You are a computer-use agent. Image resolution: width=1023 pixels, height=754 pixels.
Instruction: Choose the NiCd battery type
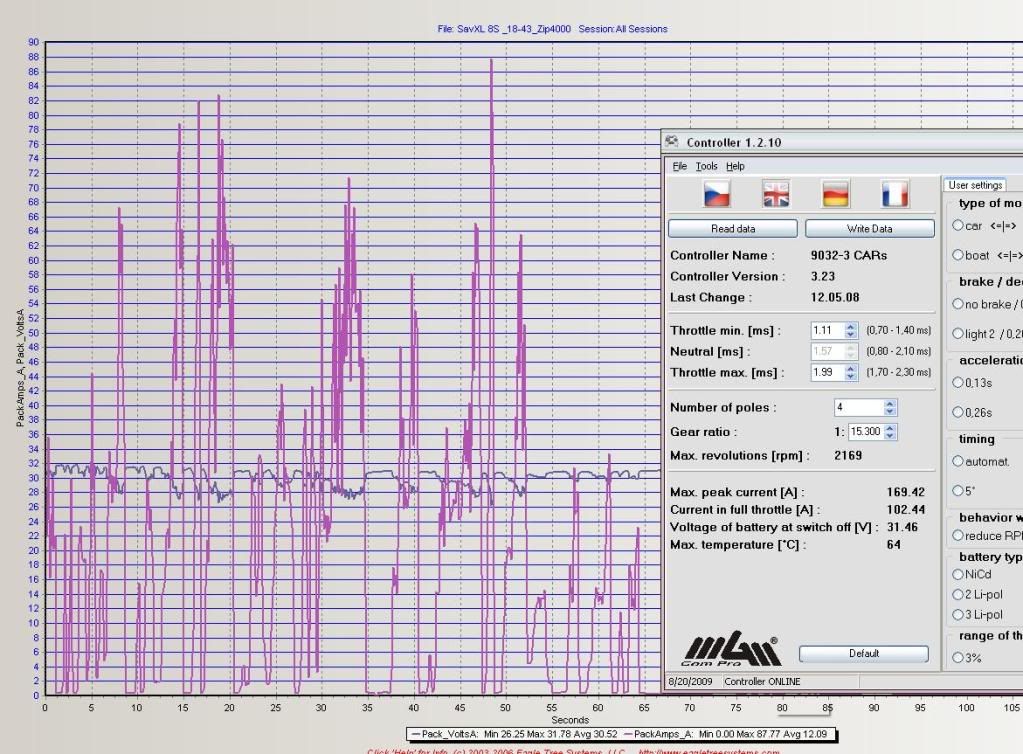click(x=959, y=574)
